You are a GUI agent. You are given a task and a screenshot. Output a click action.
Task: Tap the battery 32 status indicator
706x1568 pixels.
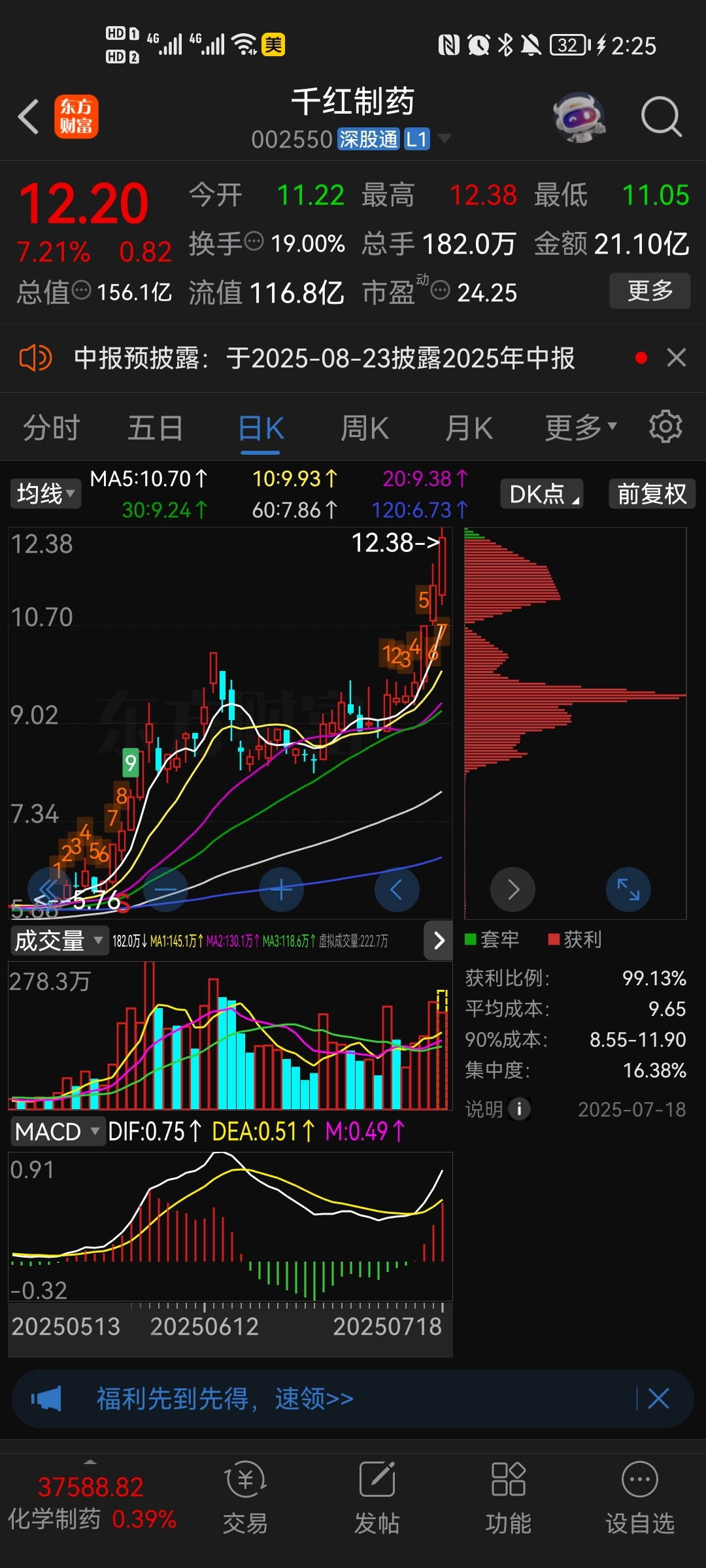[x=570, y=45]
